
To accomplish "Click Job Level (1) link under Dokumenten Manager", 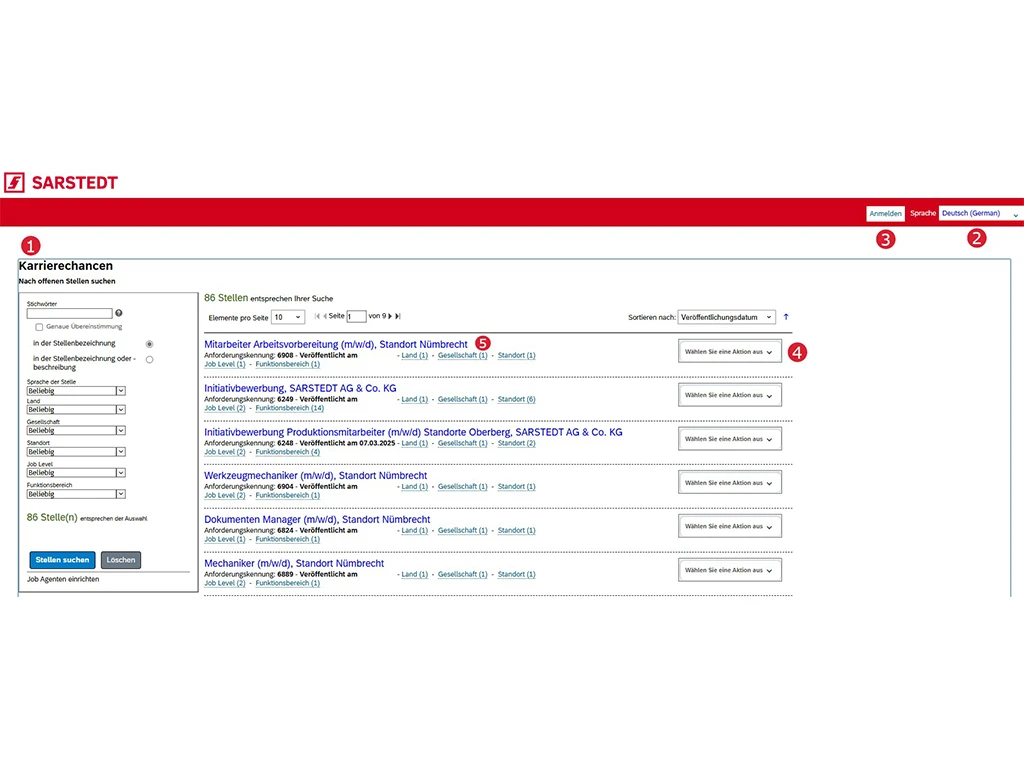I will tap(225, 539).
